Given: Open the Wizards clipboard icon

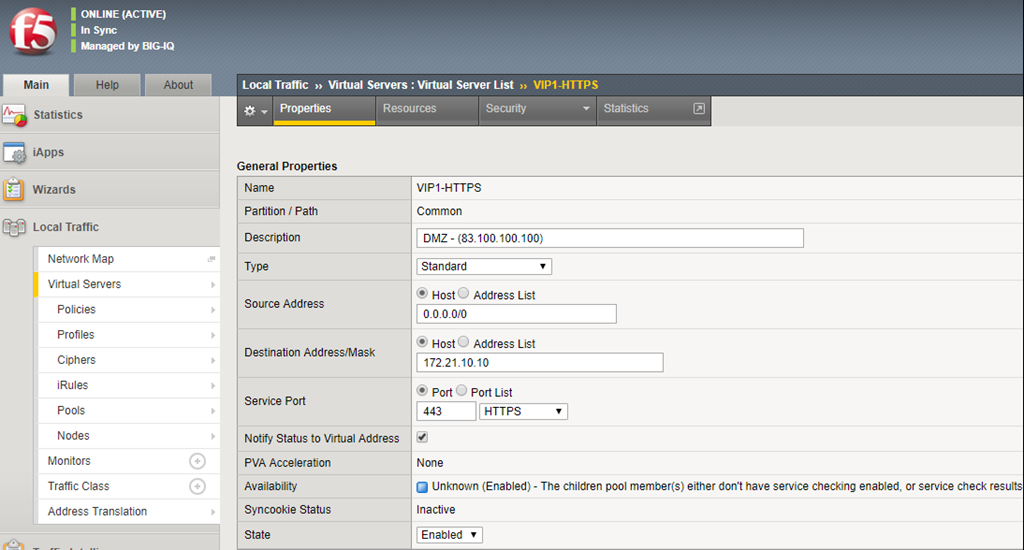Looking at the screenshot, I should [14, 190].
